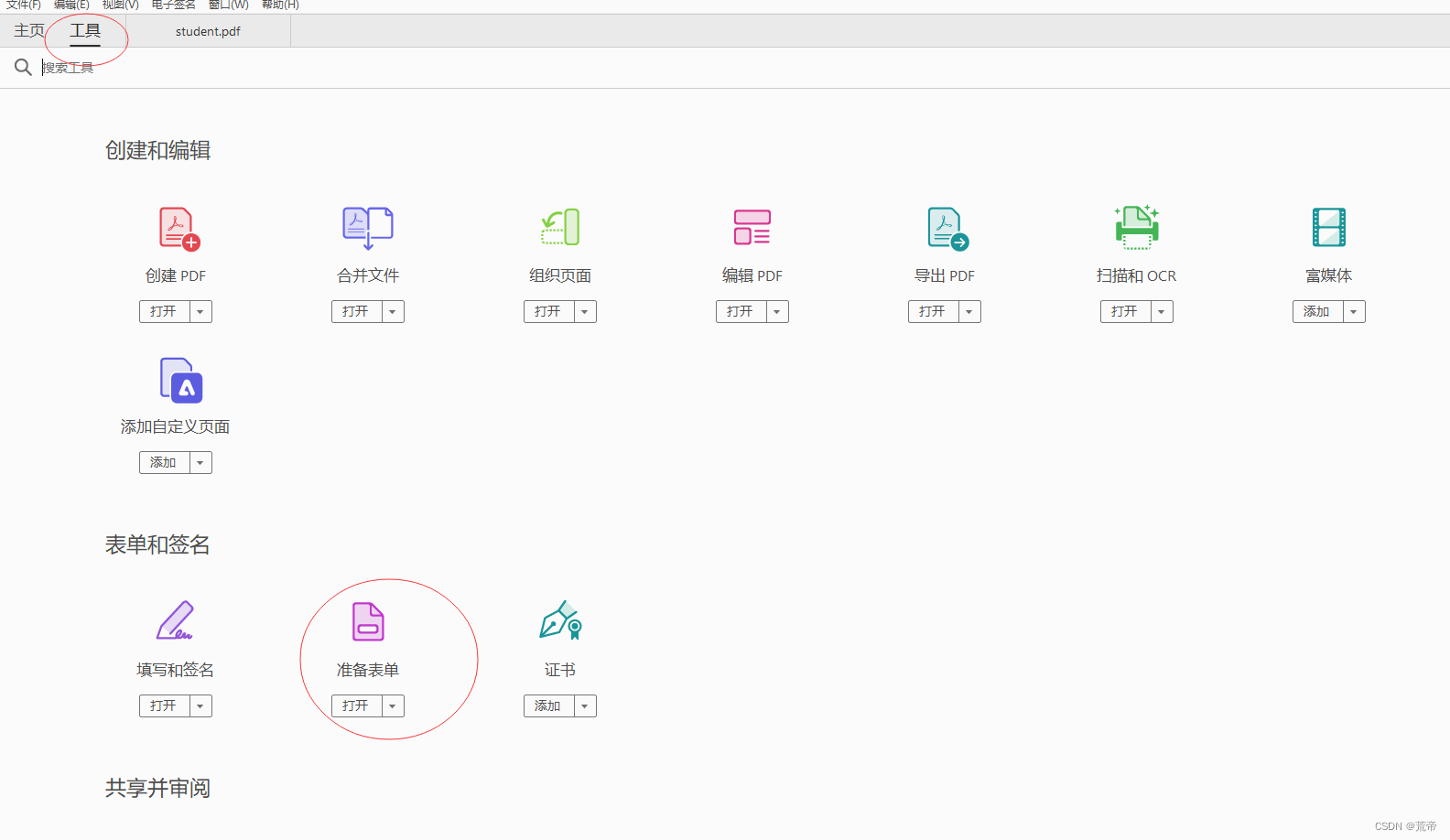Click the search magnifier icon

(23, 67)
